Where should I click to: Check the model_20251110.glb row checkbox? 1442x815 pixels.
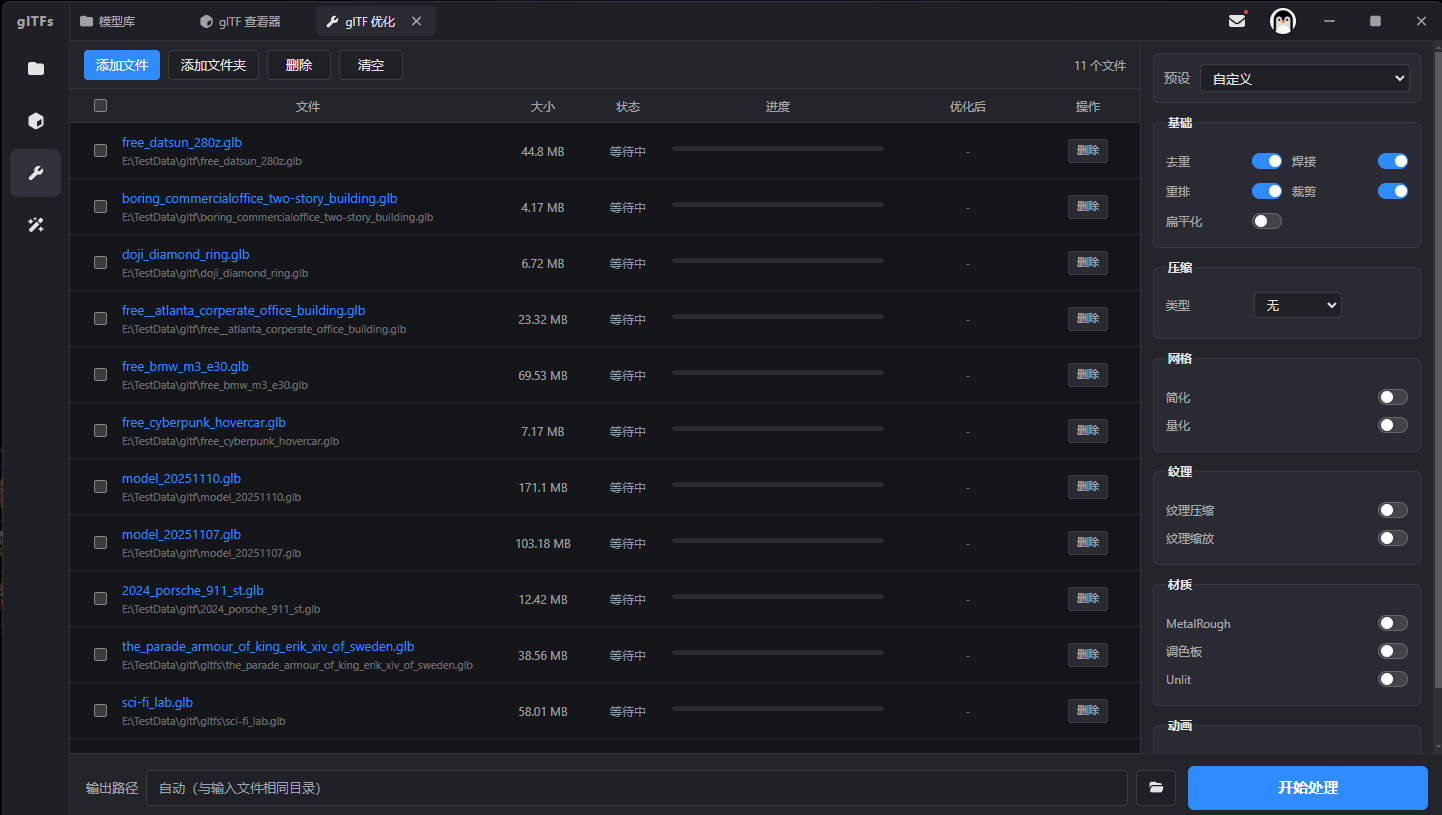pyautogui.click(x=100, y=487)
